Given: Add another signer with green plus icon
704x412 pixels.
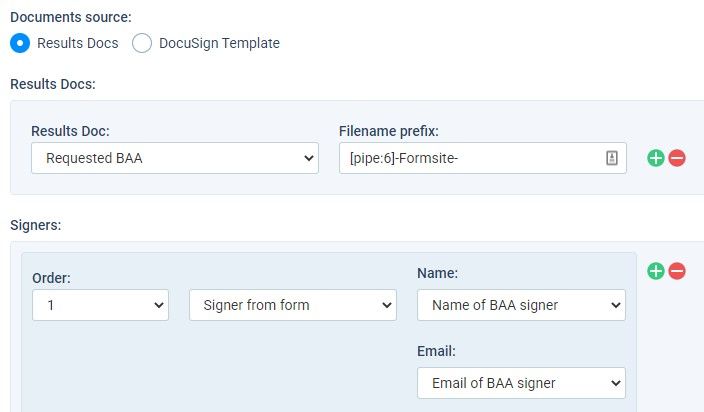Looking at the screenshot, I should [x=656, y=271].
